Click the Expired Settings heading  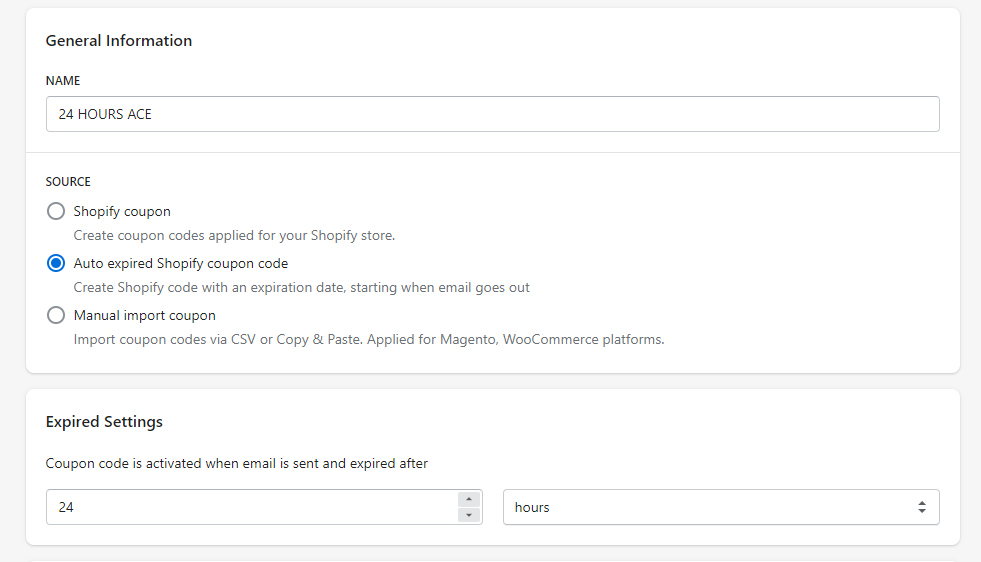[104, 422]
